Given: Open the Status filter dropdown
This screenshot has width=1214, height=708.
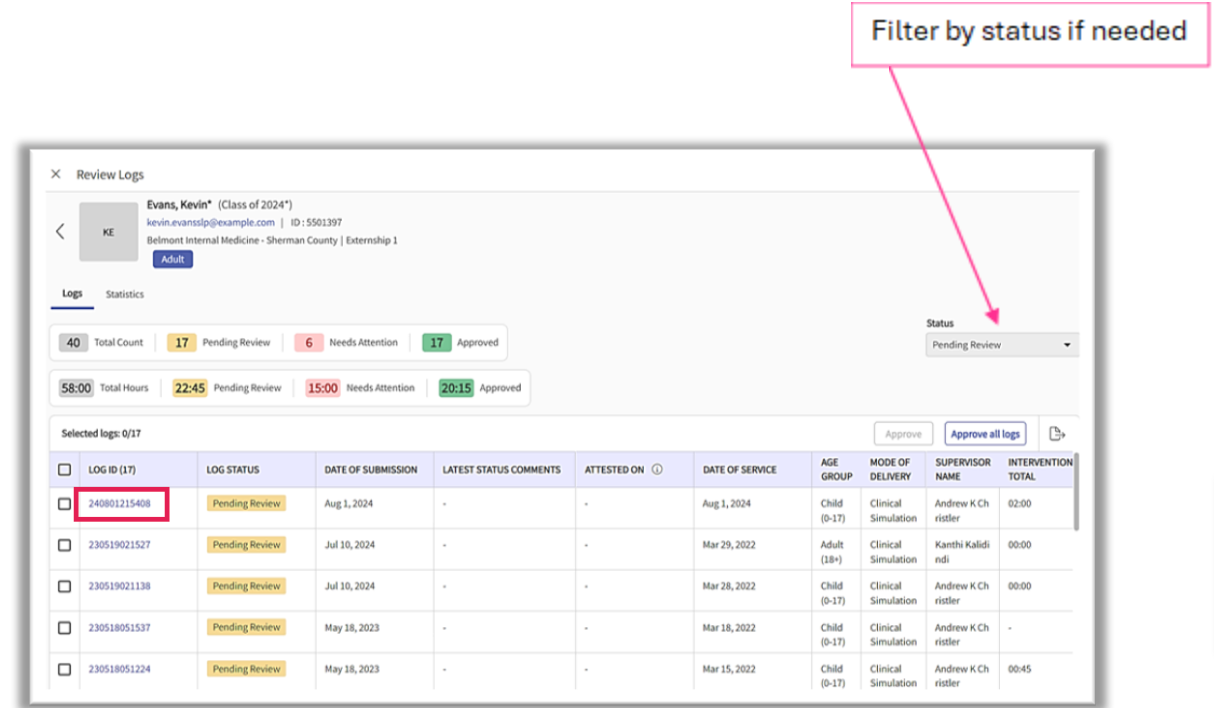Looking at the screenshot, I should pyautogui.click(x=1000, y=345).
